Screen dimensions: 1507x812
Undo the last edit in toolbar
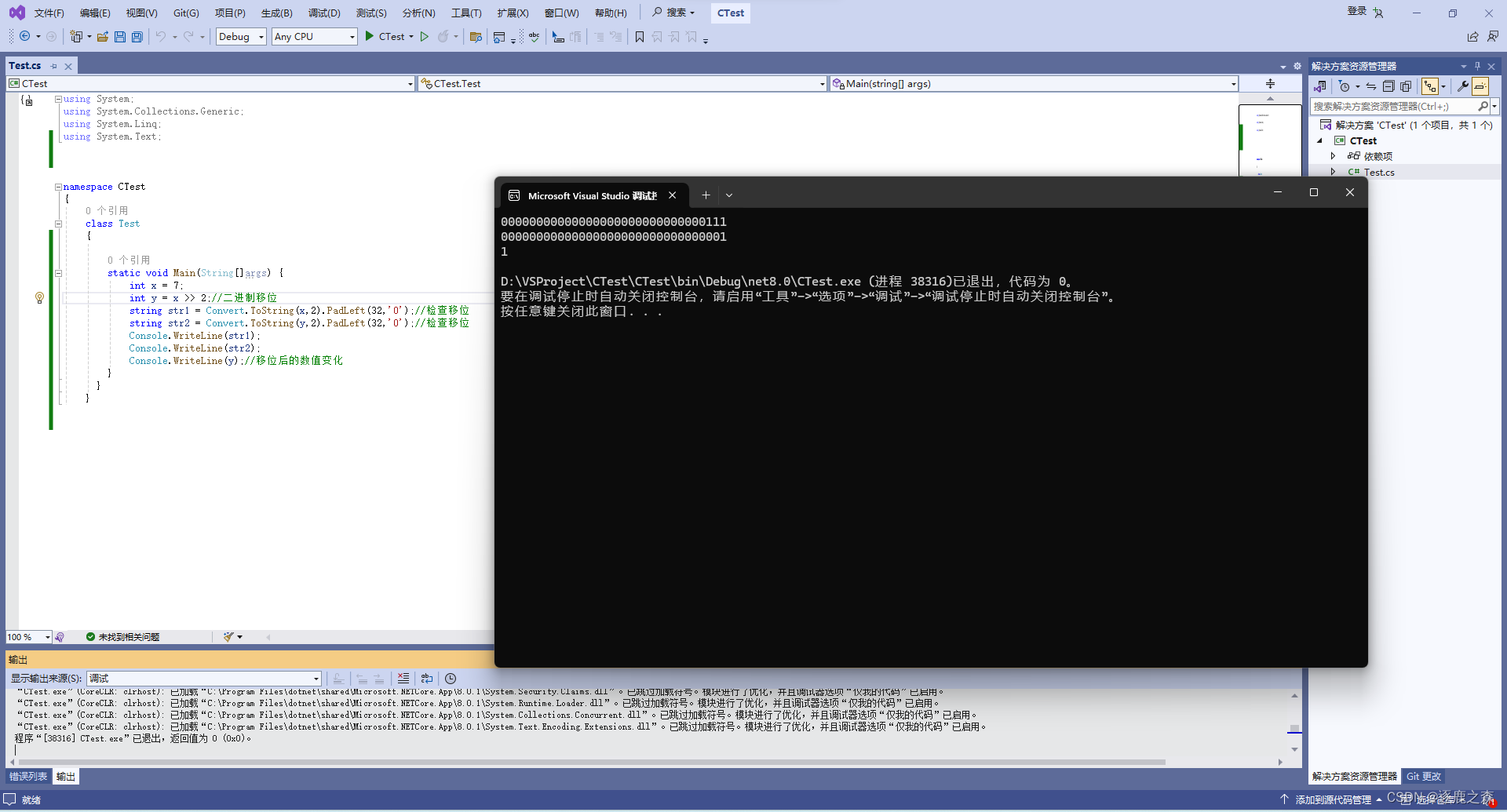[161, 36]
